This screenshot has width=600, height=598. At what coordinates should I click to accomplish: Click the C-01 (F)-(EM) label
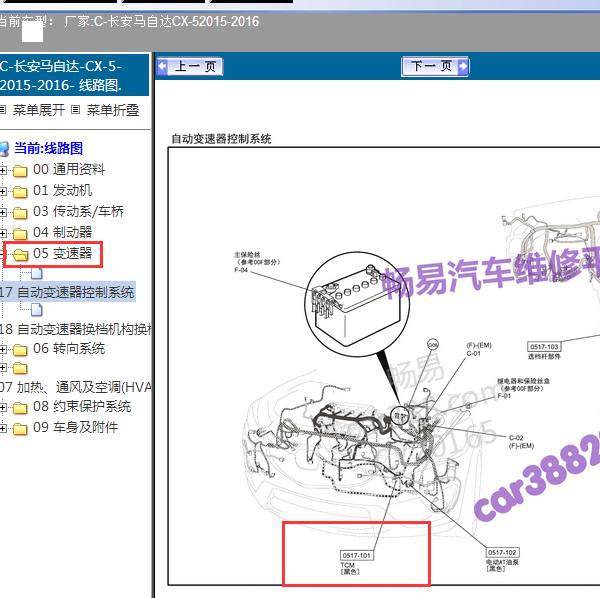(x=479, y=349)
